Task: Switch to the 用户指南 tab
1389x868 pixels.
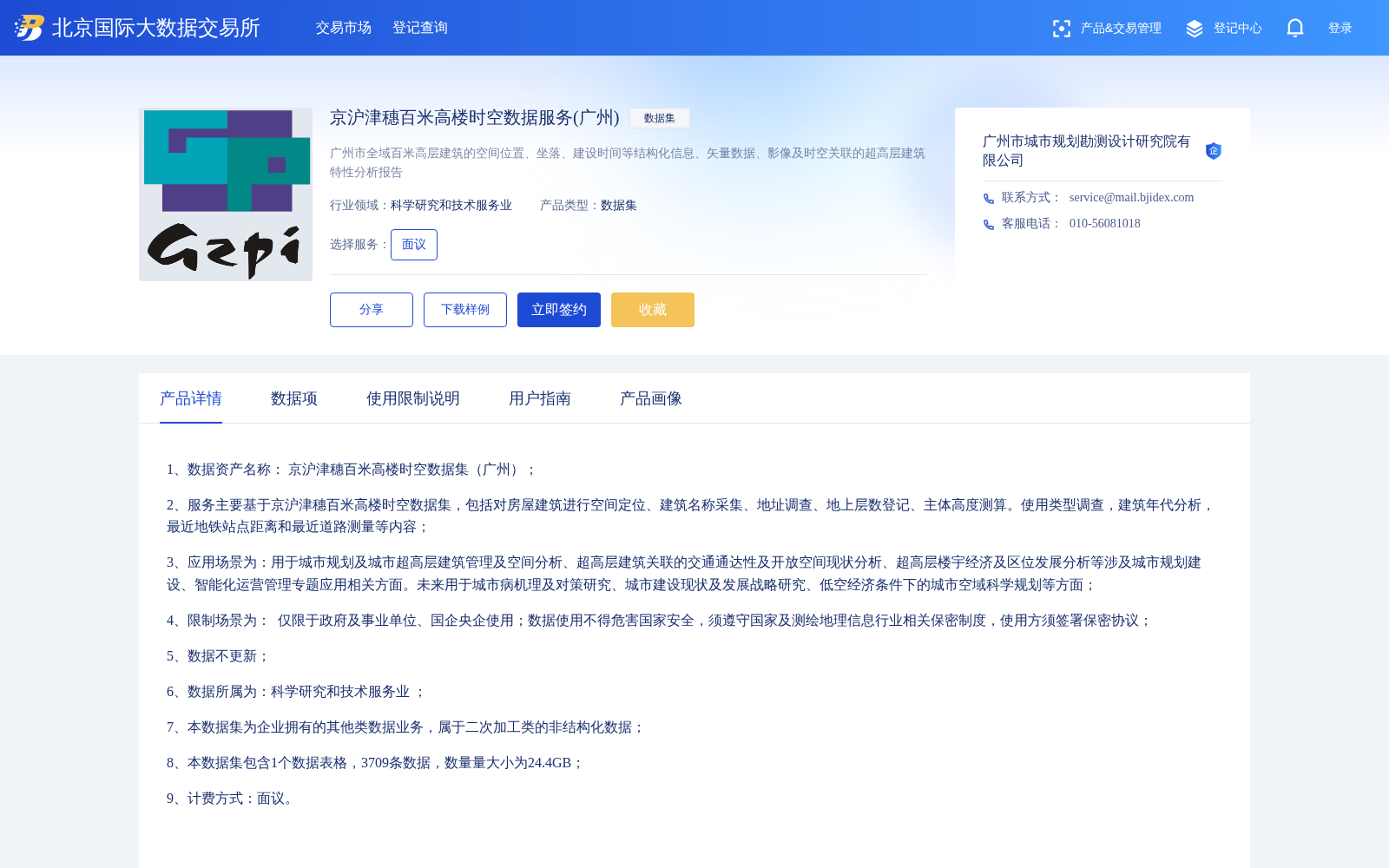Action: click(x=540, y=398)
